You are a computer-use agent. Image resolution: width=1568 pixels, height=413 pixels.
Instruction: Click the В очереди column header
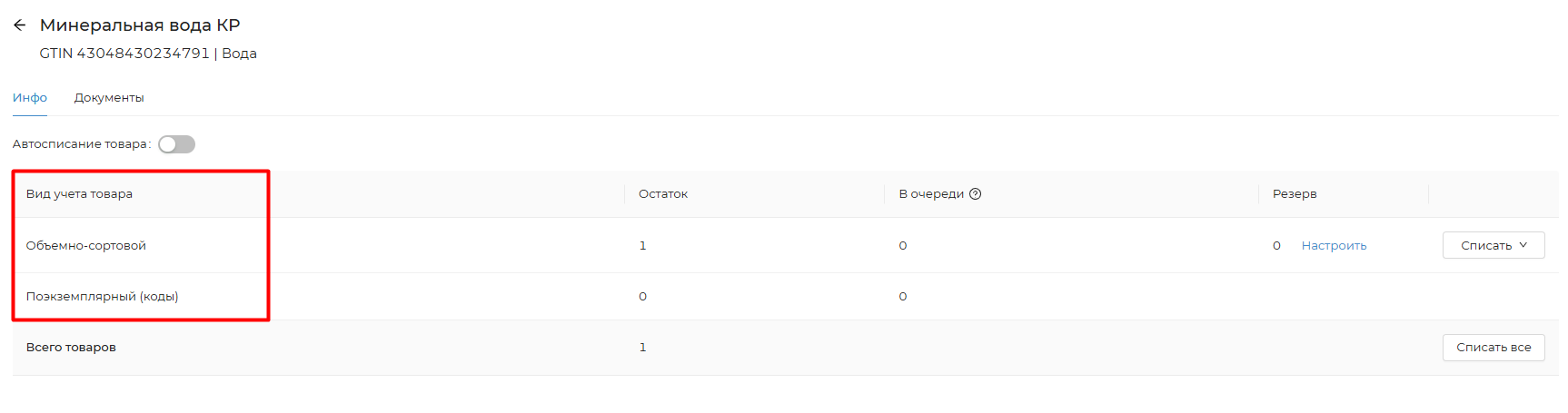930,194
